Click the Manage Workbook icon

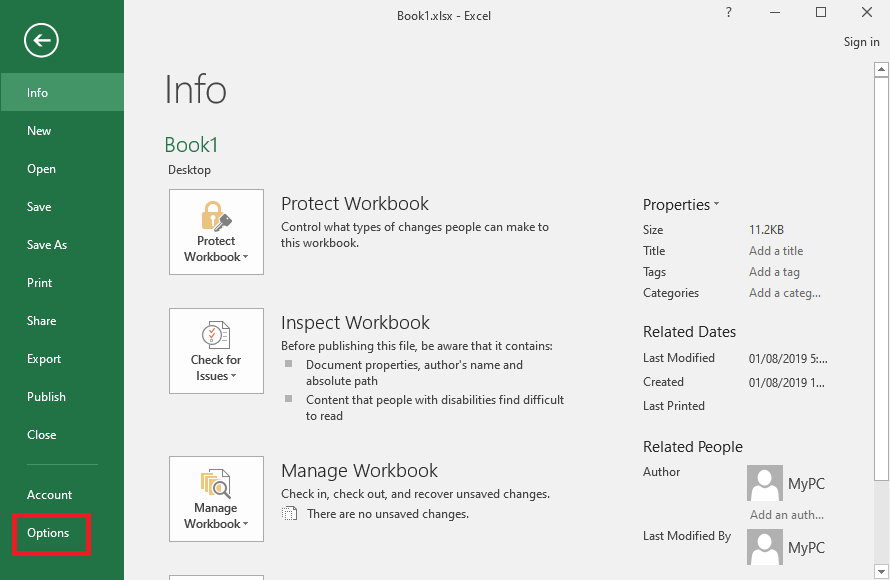[216, 484]
